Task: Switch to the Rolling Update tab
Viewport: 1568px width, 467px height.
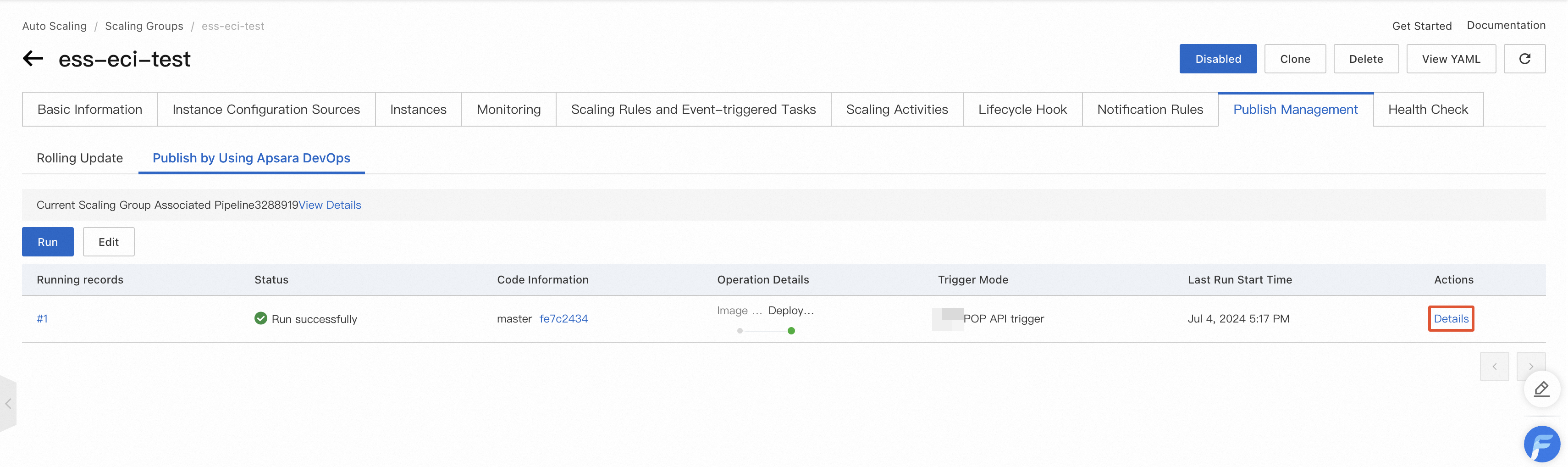Action: point(80,158)
